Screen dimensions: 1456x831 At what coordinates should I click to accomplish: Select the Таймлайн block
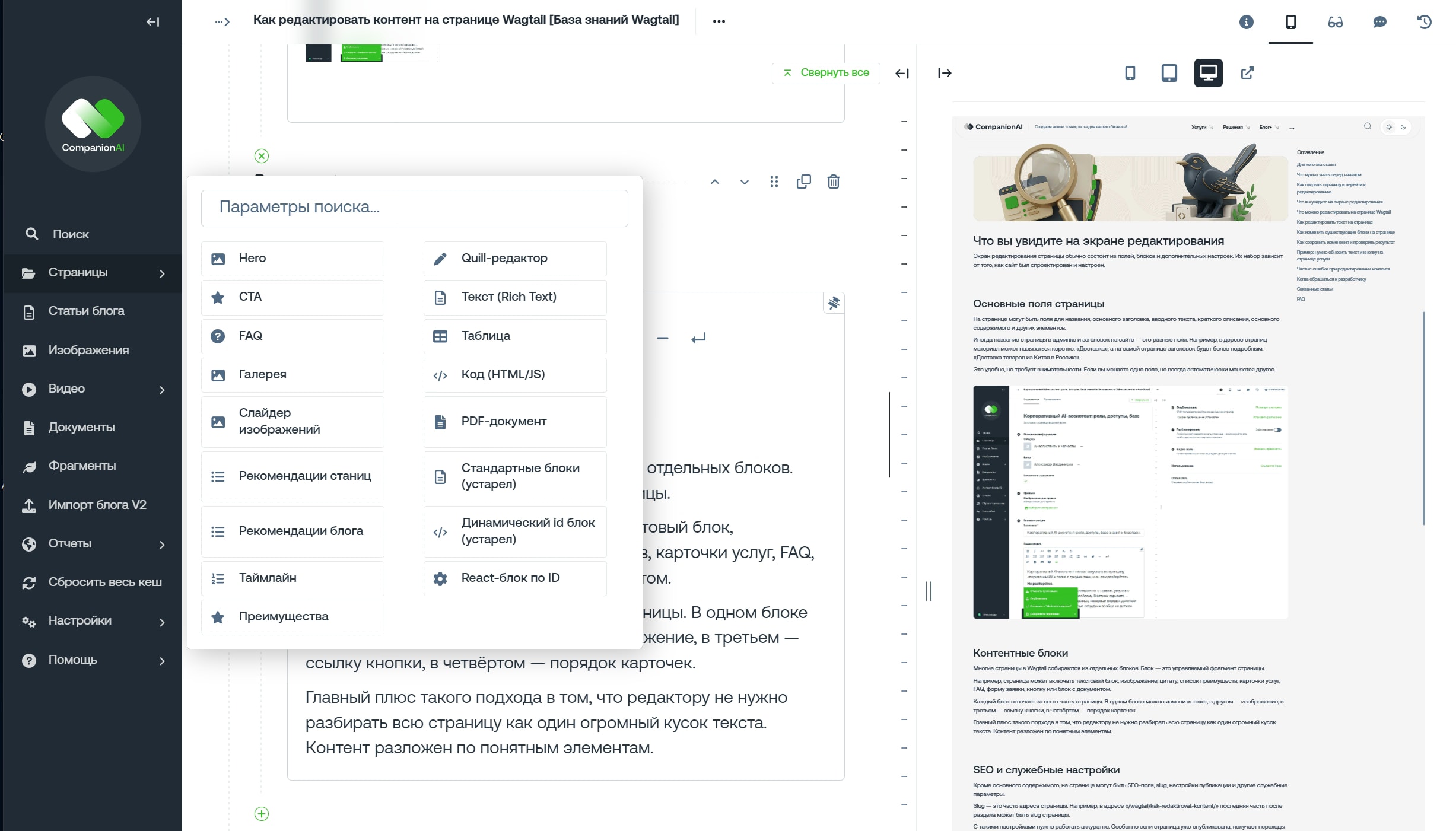coord(293,578)
